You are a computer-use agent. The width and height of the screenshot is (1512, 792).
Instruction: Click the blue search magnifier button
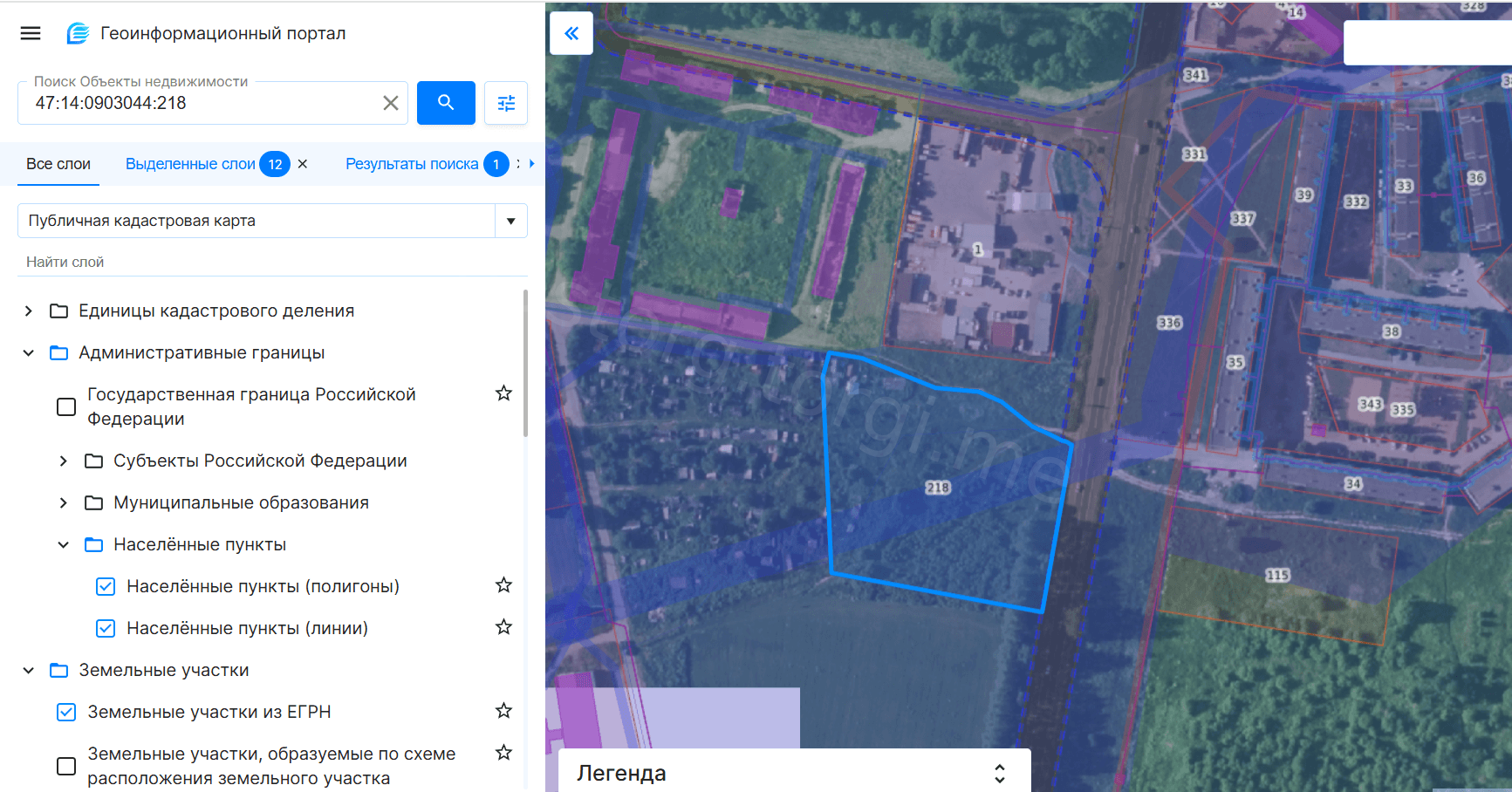click(446, 103)
